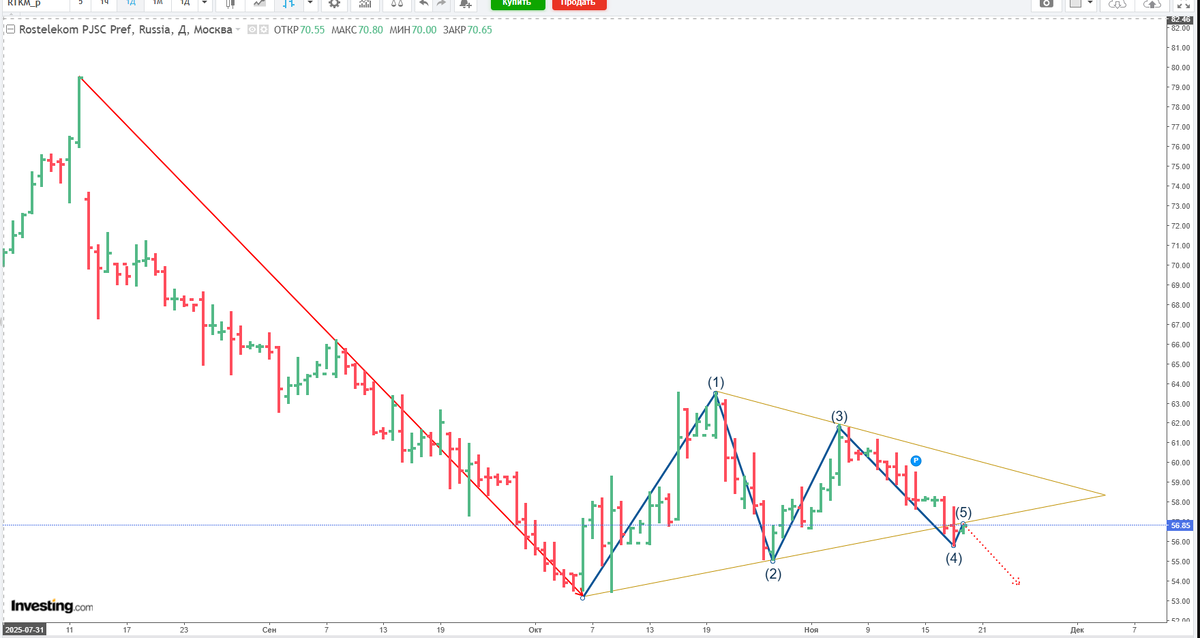Viewport: 1200px width, 638px height.
Task: Click ОТКР value 70.55
Action: coord(310,30)
